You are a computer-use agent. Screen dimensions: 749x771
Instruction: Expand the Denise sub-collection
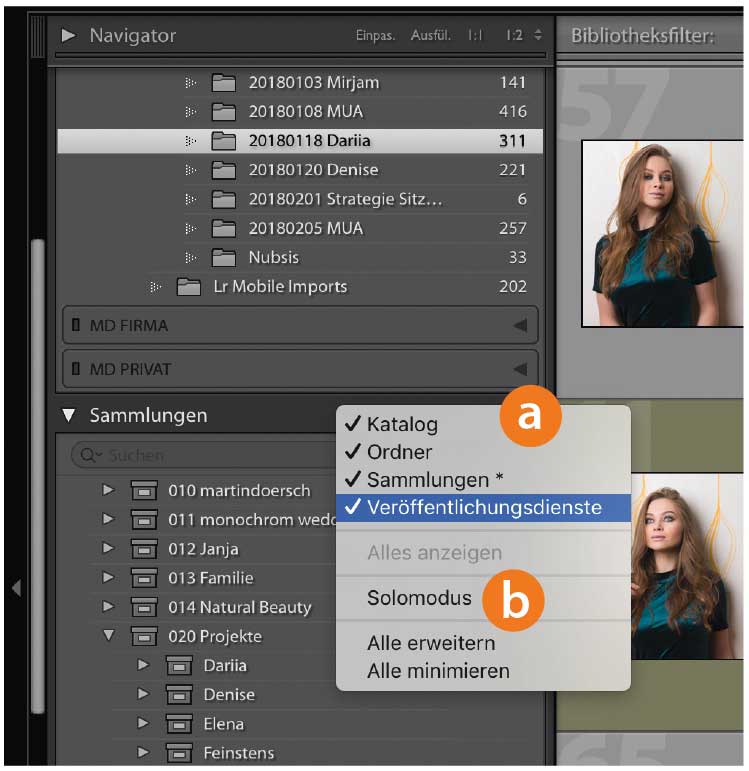click(x=143, y=694)
